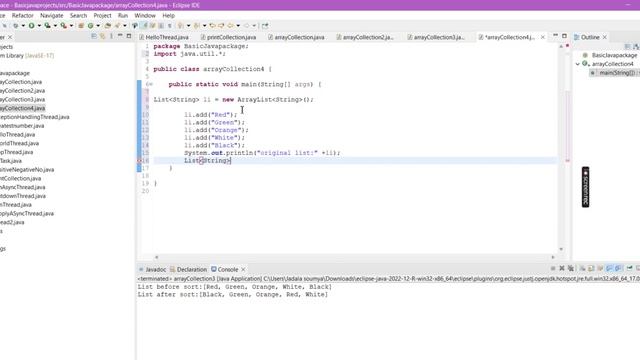Viewport: 640px width, 360px height.
Task: Click red error mark in overview ruler
Action: 567,161
